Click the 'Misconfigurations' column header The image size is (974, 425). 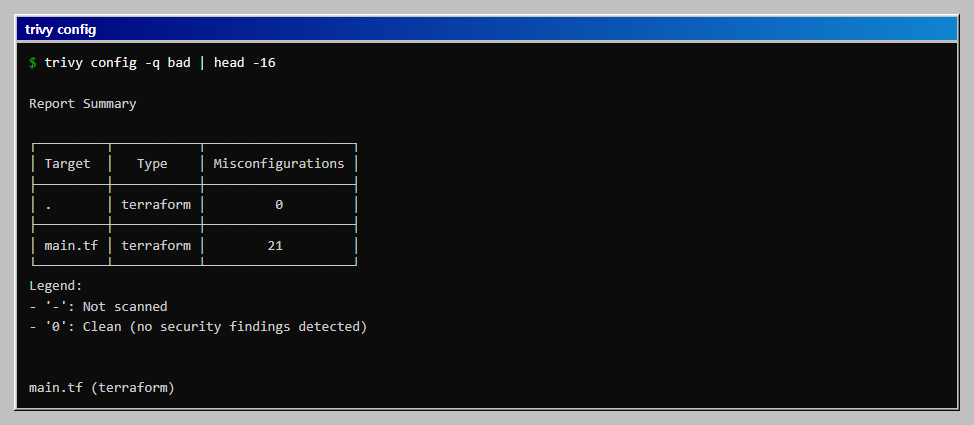click(279, 163)
